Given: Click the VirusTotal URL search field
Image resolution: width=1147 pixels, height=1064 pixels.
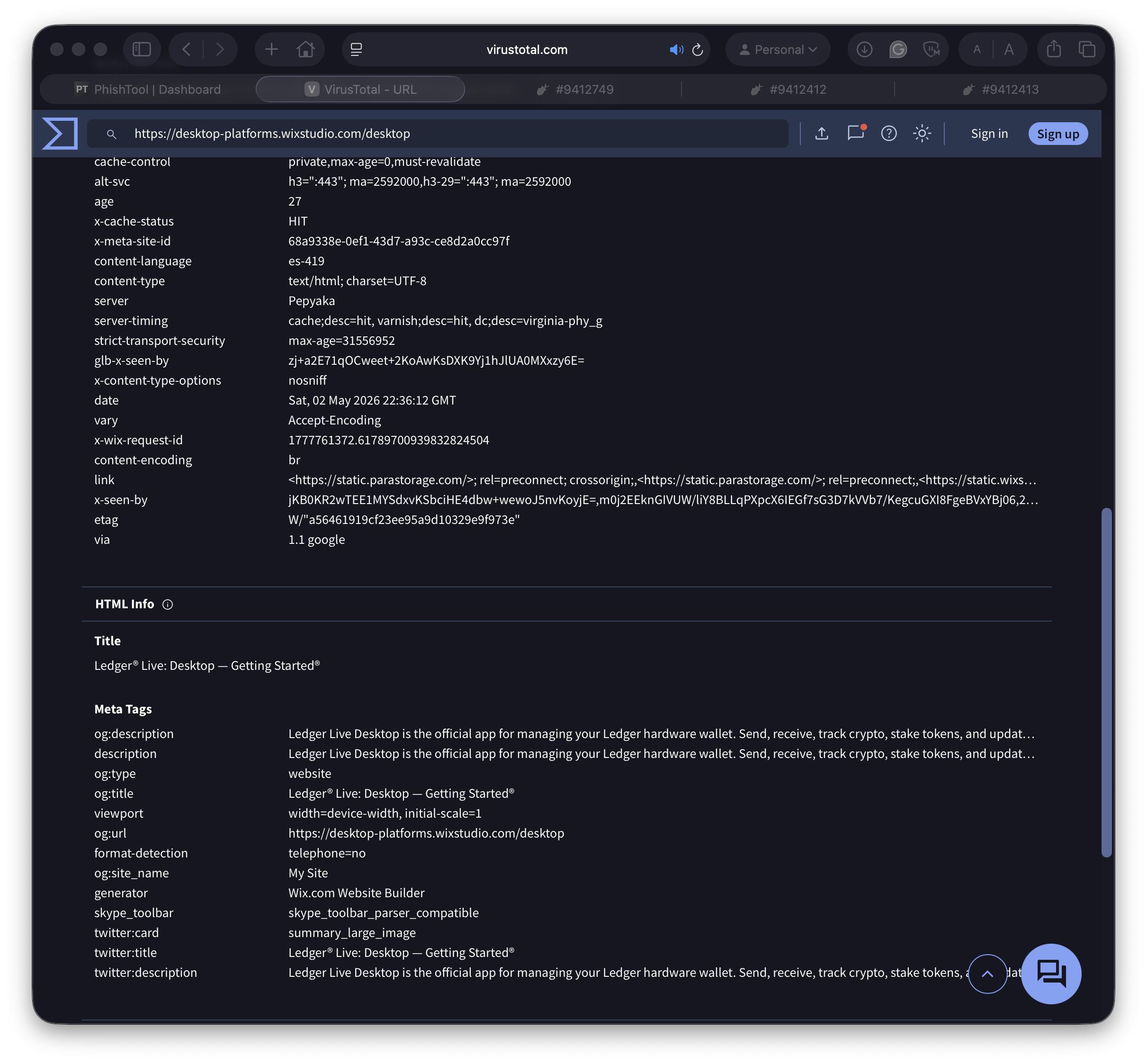Looking at the screenshot, I should (x=438, y=134).
